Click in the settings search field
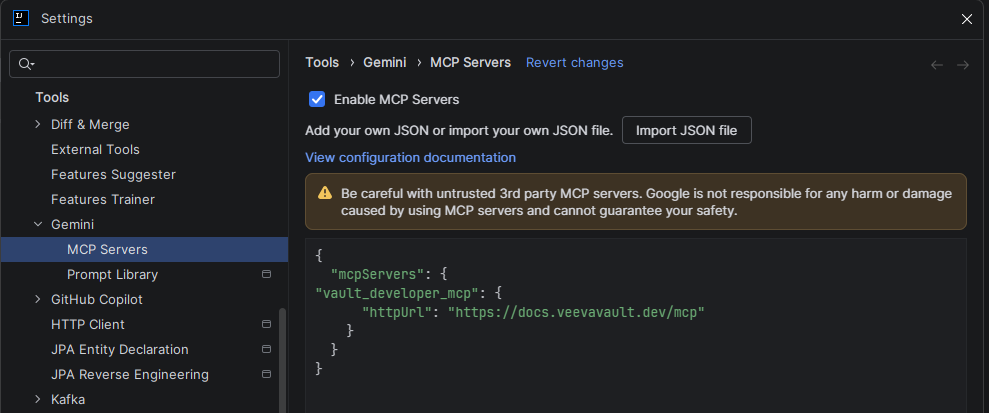 click(x=144, y=64)
